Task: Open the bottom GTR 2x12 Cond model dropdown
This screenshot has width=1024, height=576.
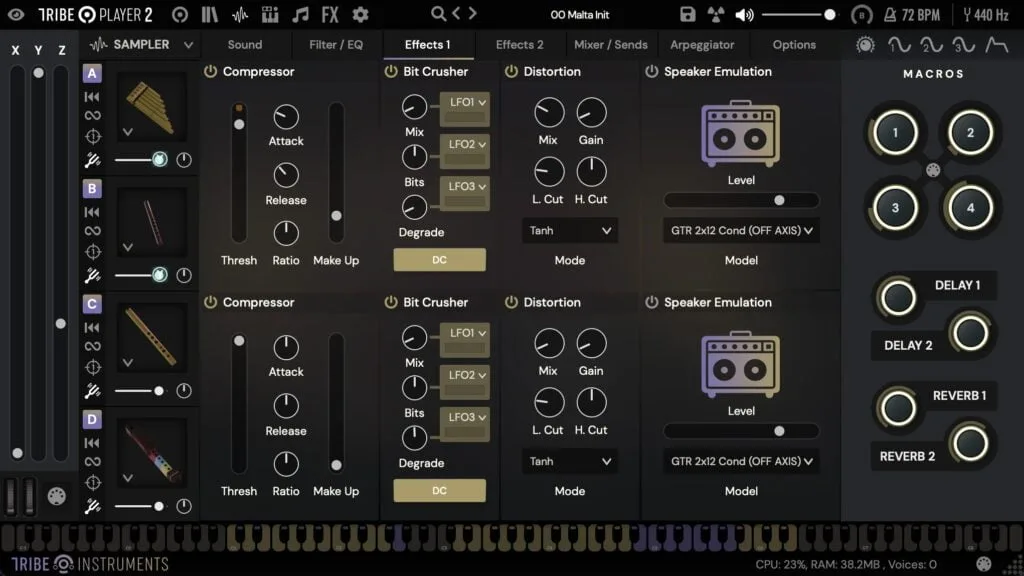Action: click(740, 462)
